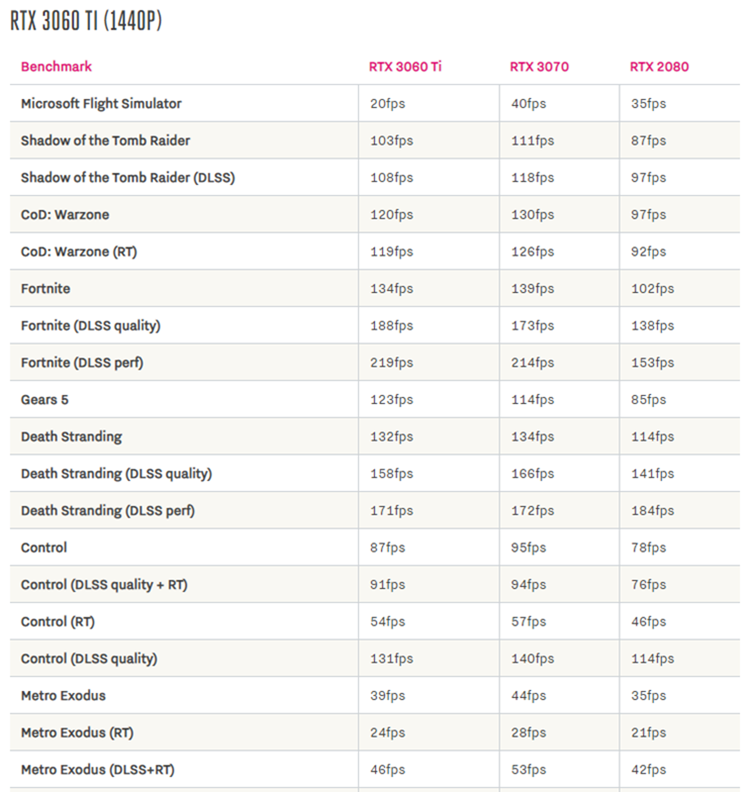Screen dimensions: 752x792
Task: Click the 20fps Microsoft Flight Simulator value
Action: pos(387,104)
